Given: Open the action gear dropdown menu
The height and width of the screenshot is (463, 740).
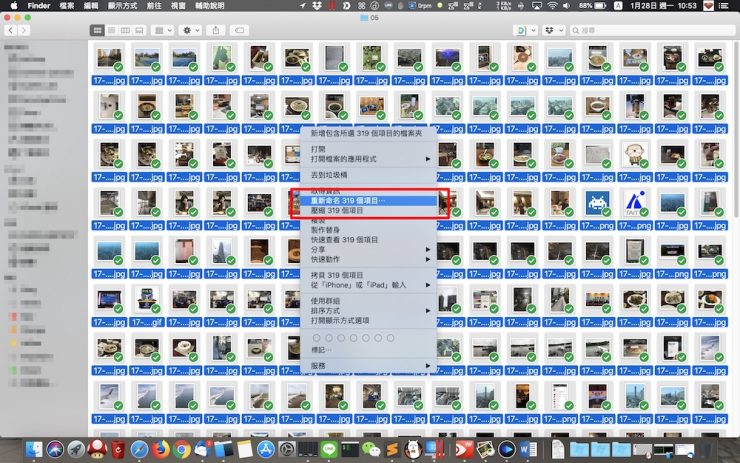Looking at the screenshot, I should pos(190,31).
